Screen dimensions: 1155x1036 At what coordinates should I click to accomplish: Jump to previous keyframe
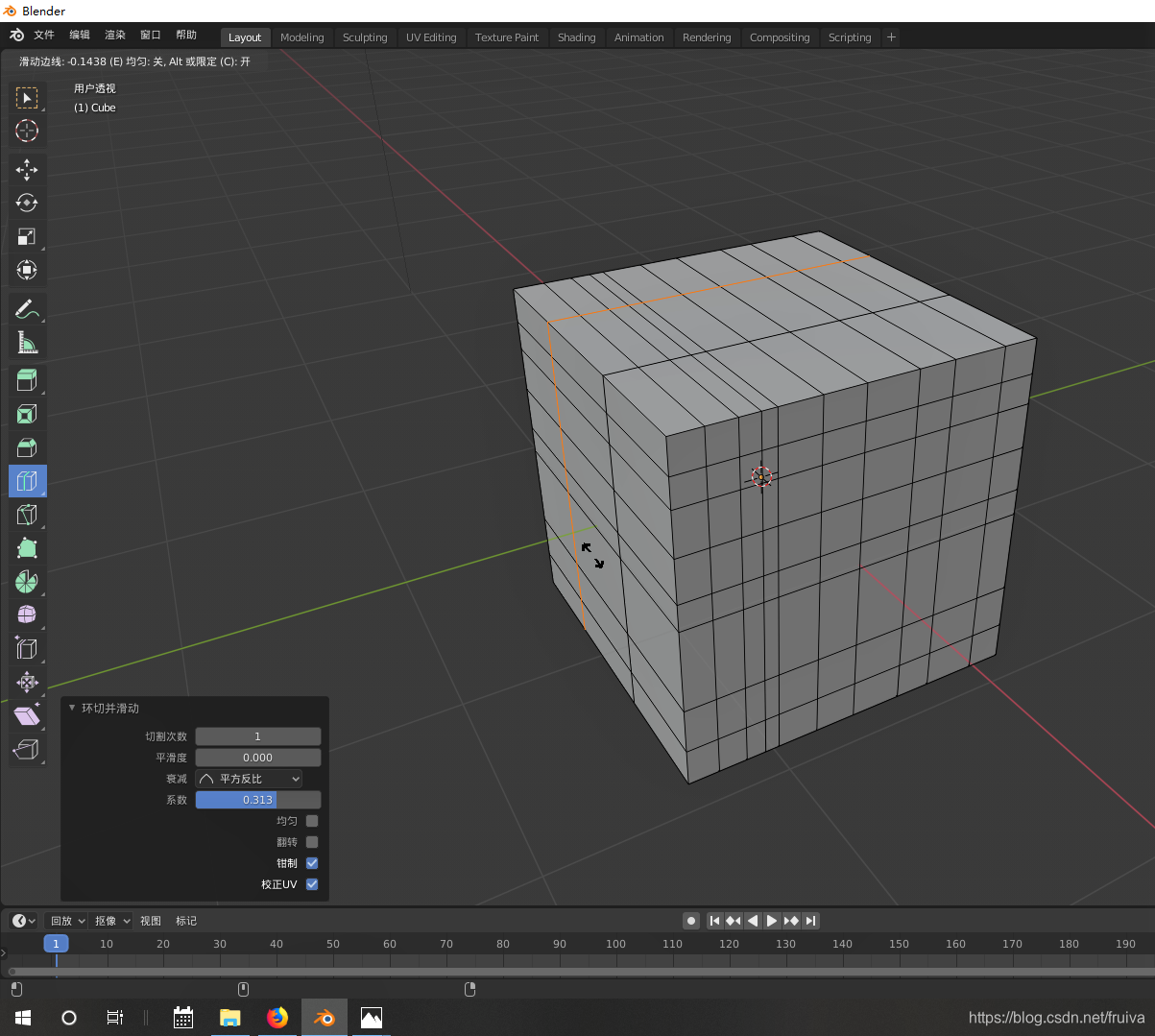coord(734,921)
